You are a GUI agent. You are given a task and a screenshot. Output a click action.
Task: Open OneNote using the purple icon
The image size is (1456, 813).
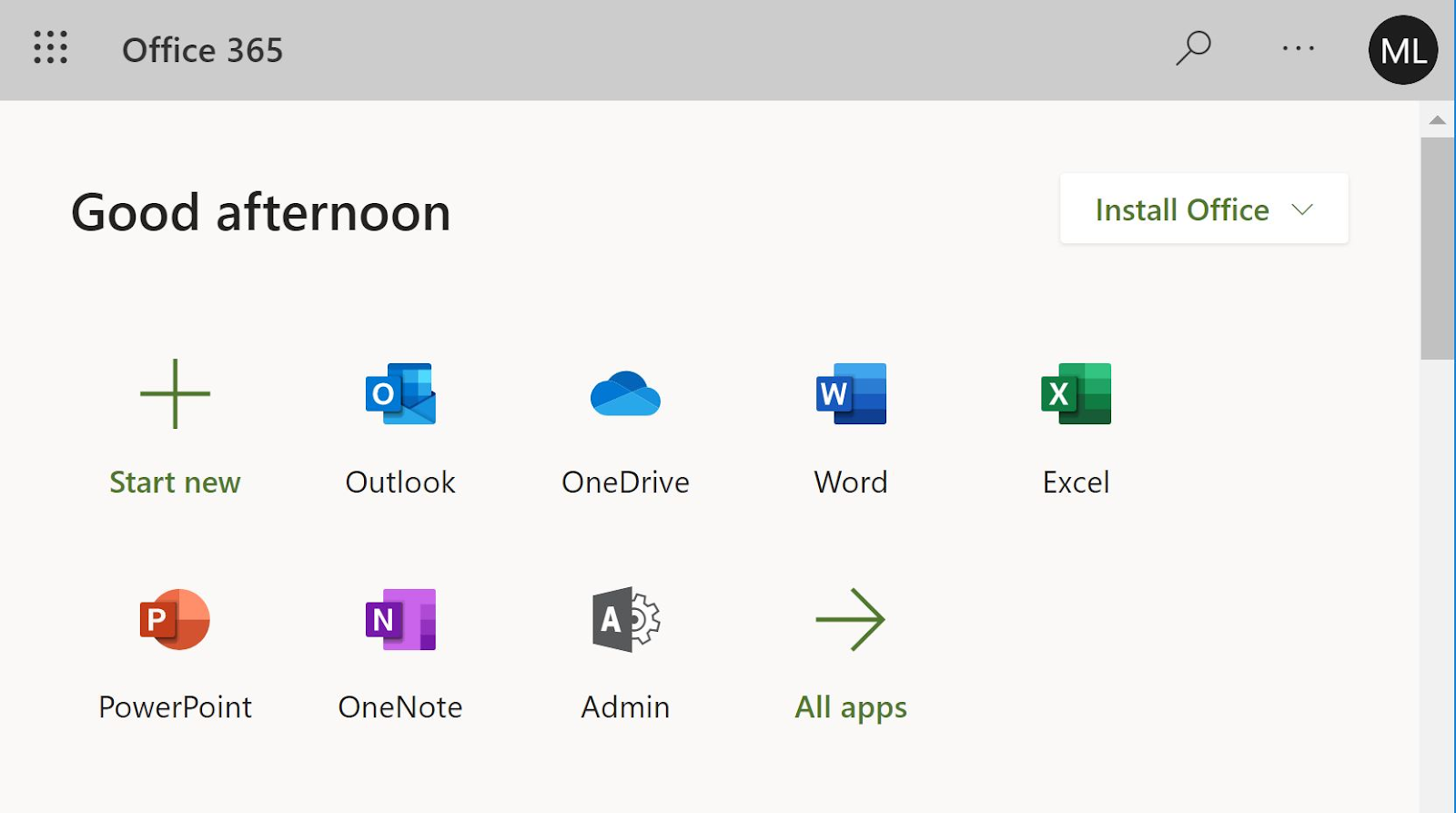400,619
